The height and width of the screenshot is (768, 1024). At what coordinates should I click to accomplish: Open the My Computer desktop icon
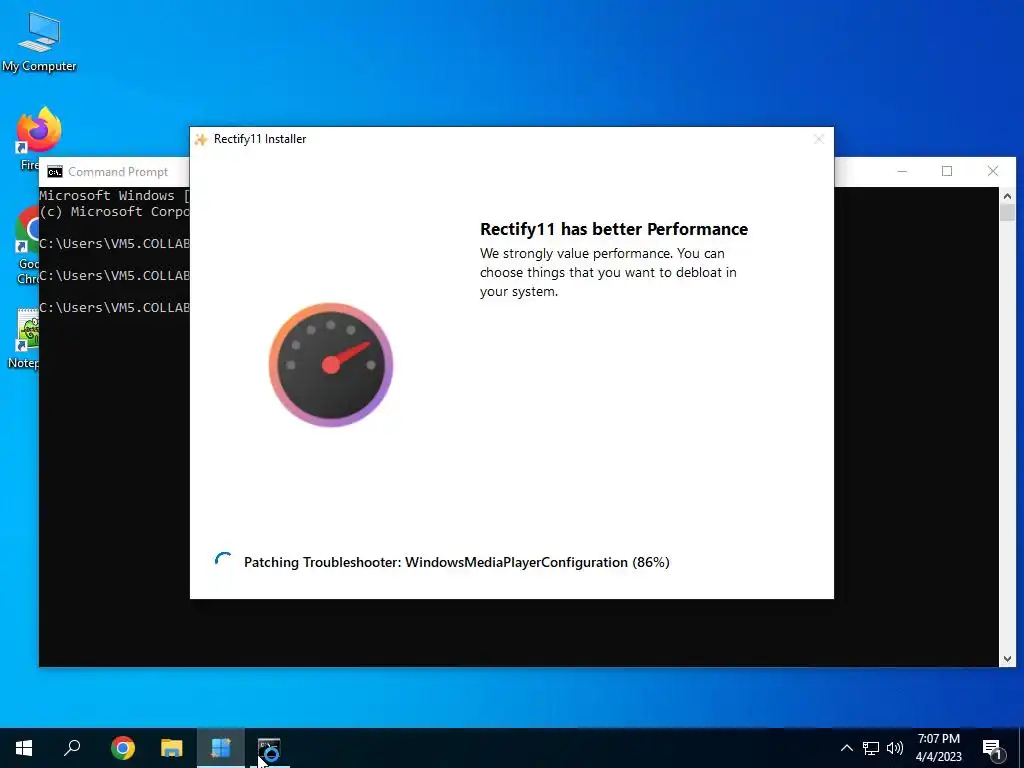coord(39,40)
